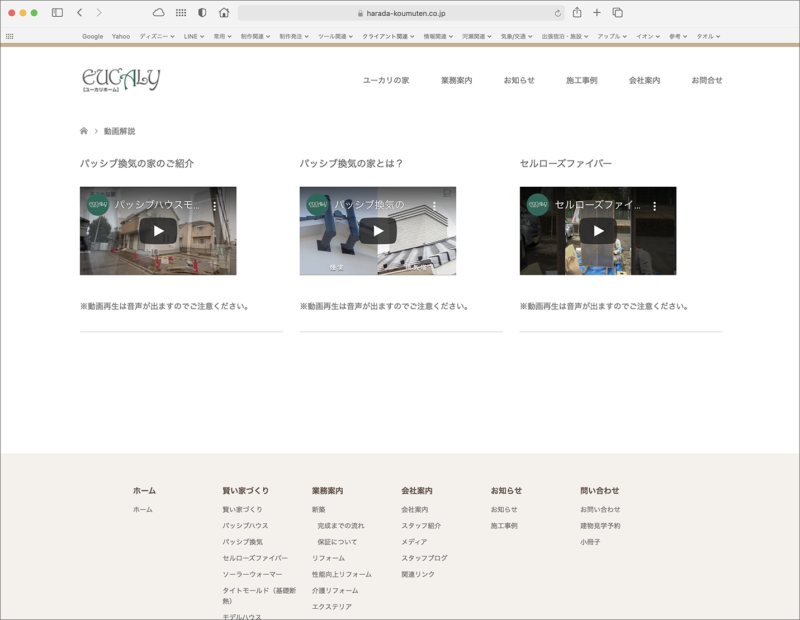The width and height of the screenshot is (800, 620).
Task: Expand the 出張宿泊・施設 bookmark folder
Action: pyautogui.click(x=565, y=36)
